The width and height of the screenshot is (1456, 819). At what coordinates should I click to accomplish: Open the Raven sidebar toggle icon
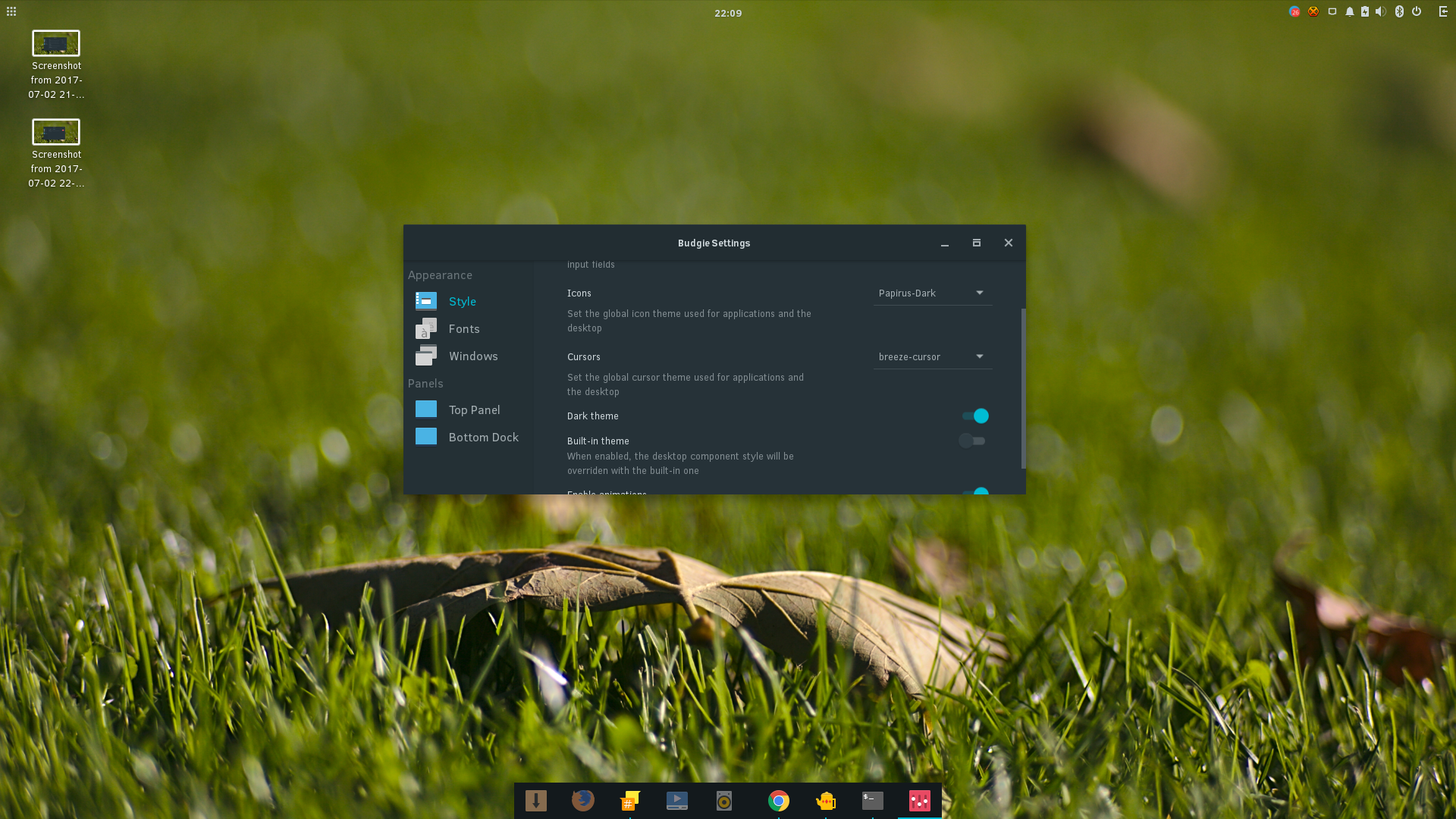tap(1443, 11)
